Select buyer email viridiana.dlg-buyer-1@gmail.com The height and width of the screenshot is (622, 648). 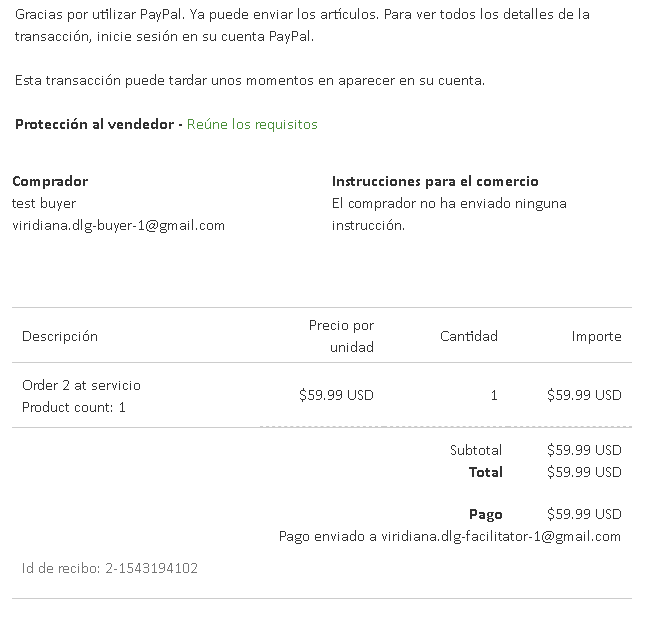click(x=119, y=226)
